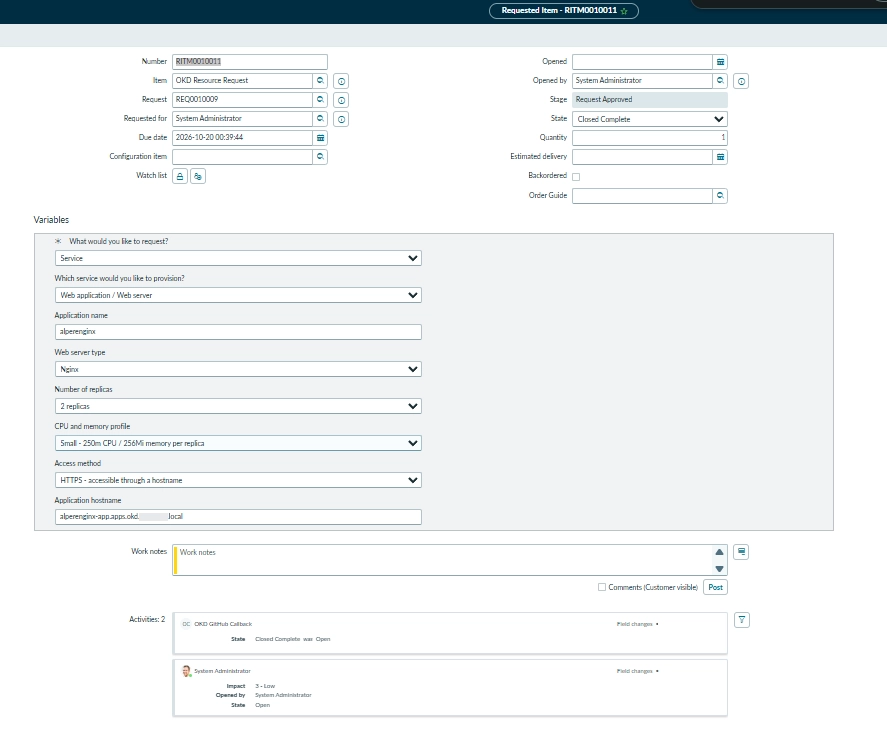This screenshot has width=887, height=730.
Task: Open the Which service to provision dropdown
Action: [x=238, y=295]
